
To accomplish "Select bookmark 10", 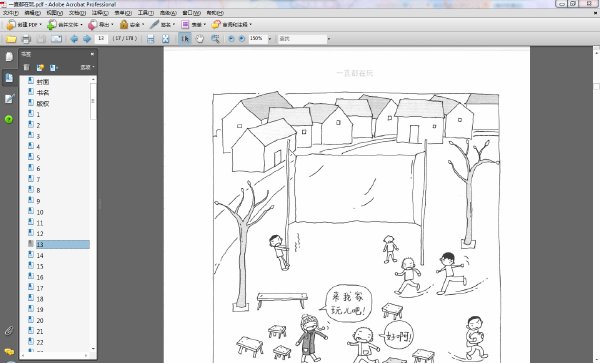I will pos(40,212).
